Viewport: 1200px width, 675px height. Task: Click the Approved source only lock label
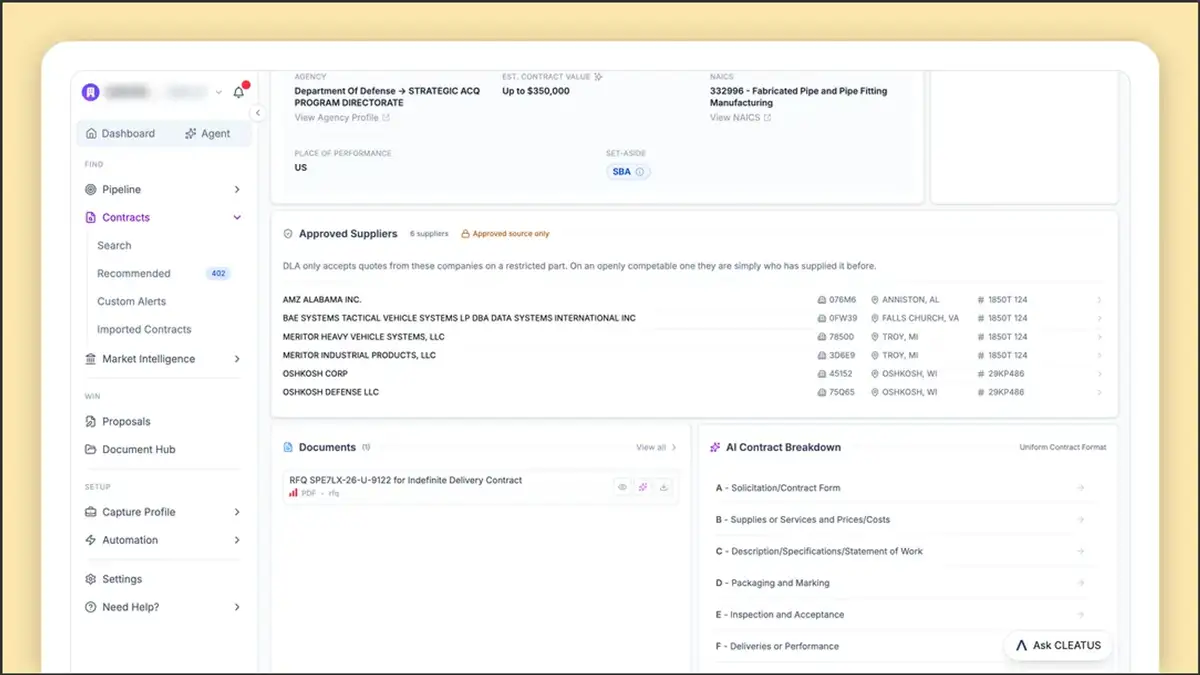click(x=505, y=234)
